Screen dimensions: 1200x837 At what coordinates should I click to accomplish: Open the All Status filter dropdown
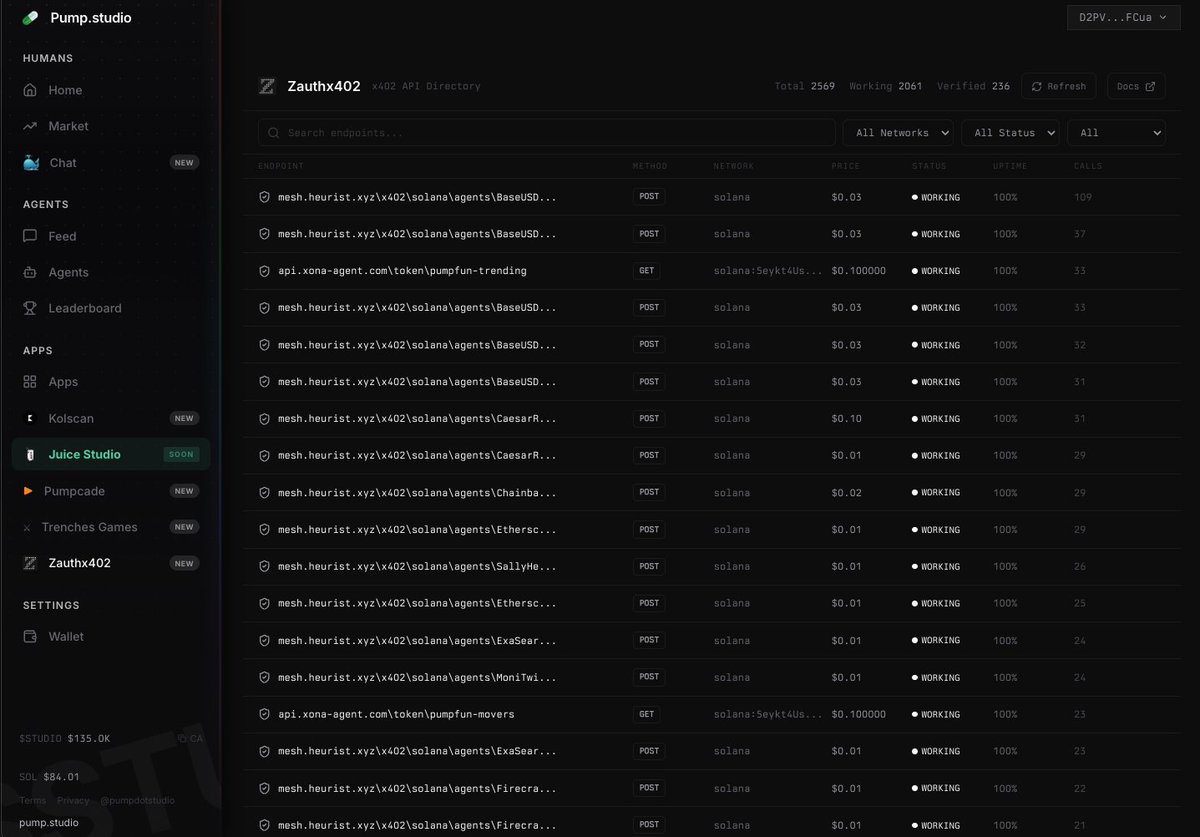click(x=1011, y=133)
